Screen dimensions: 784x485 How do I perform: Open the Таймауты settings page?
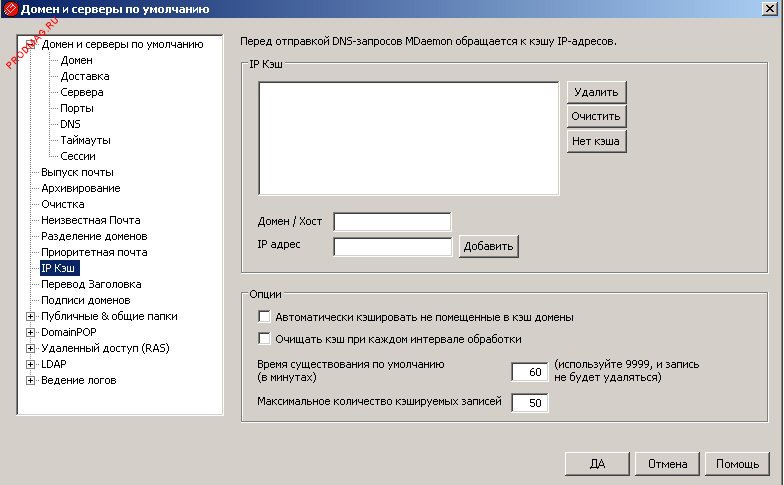[x=85, y=140]
